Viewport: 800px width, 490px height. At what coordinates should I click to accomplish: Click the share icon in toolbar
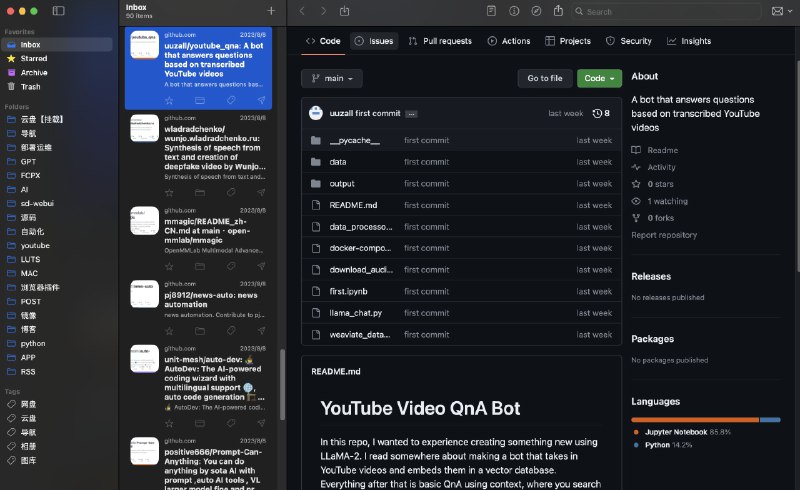click(558, 11)
